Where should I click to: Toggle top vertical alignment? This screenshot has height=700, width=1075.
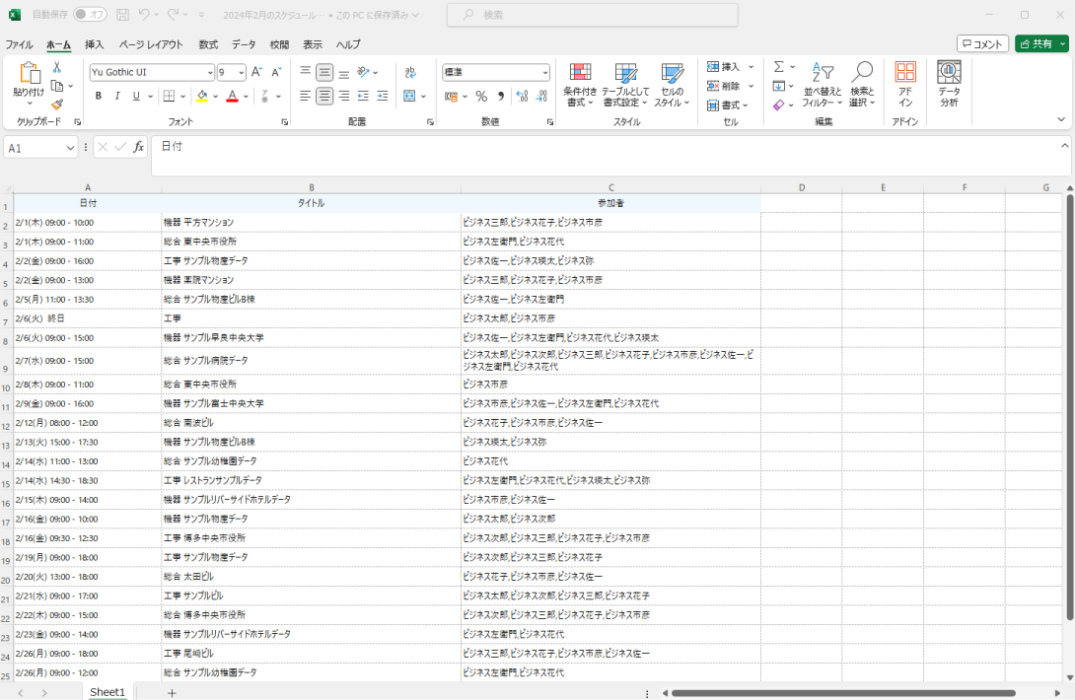(x=305, y=72)
